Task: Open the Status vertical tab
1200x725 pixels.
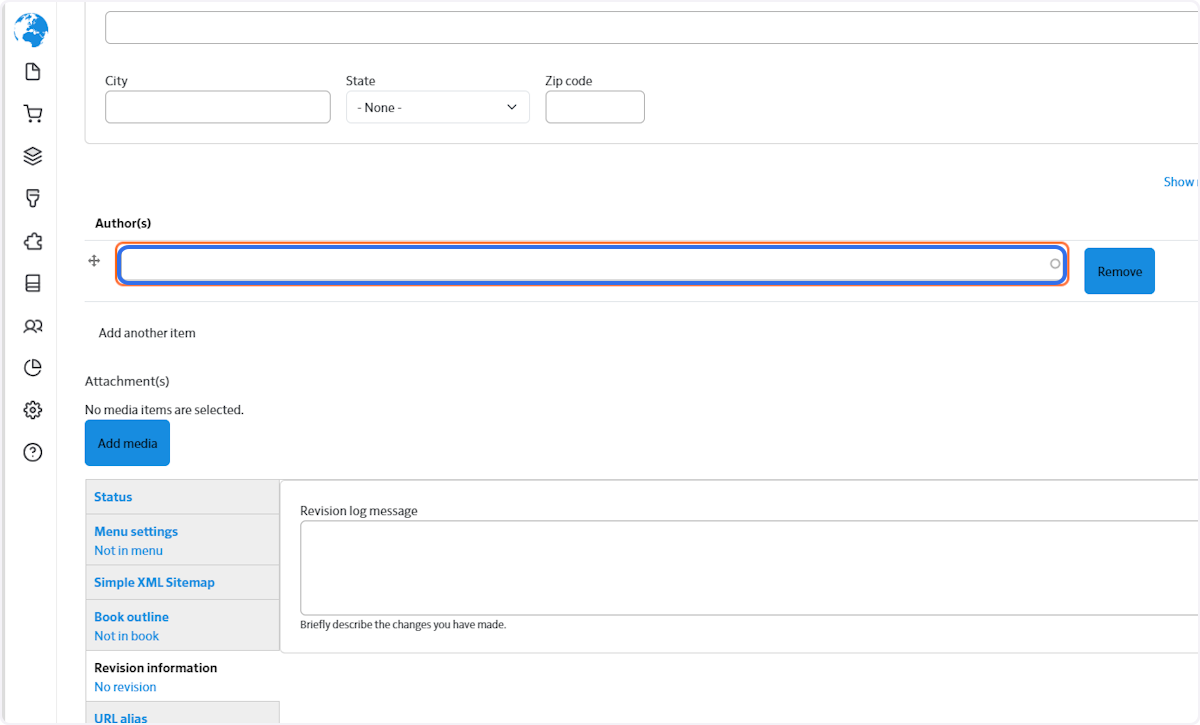Action: point(182,497)
